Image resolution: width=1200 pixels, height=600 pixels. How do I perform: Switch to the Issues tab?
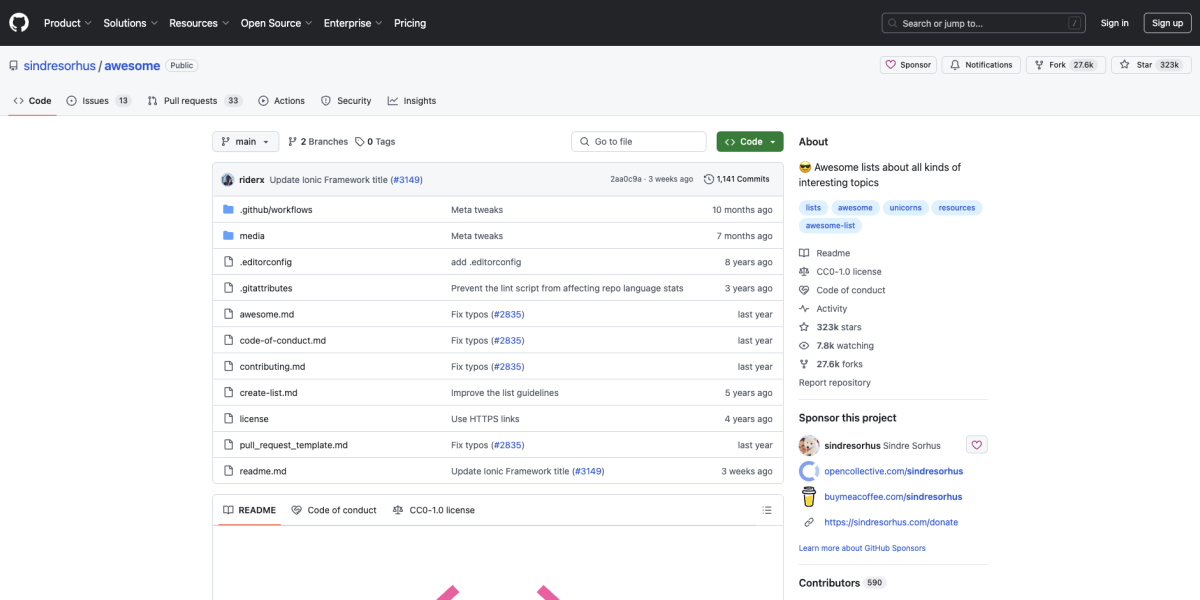pyautogui.click(x=98, y=101)
